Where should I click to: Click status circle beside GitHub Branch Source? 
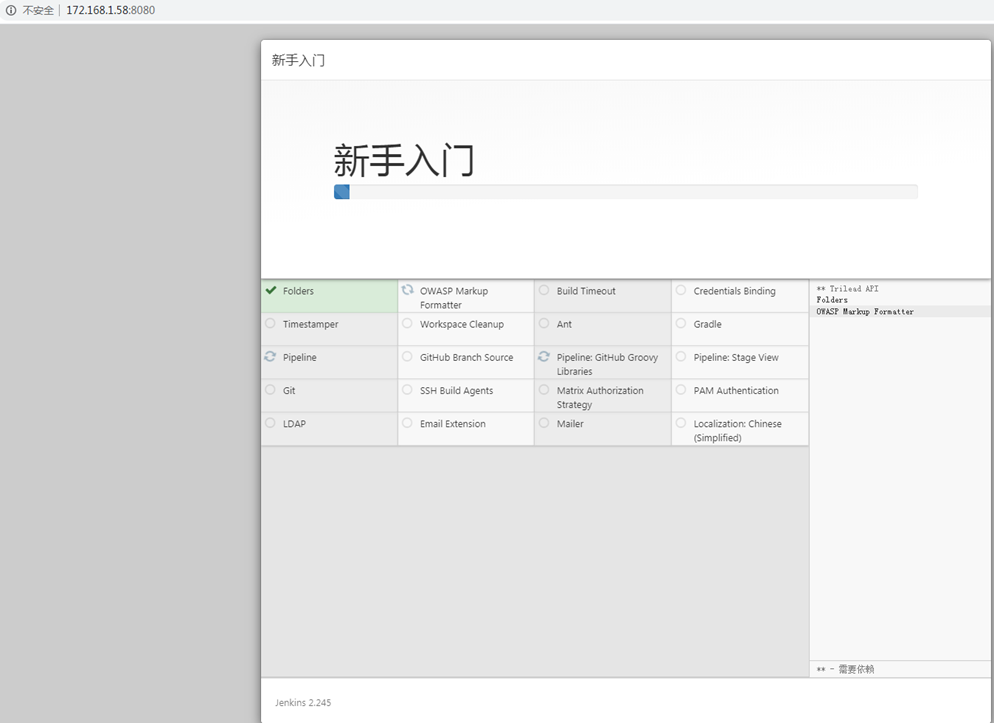tap(407, 357)
